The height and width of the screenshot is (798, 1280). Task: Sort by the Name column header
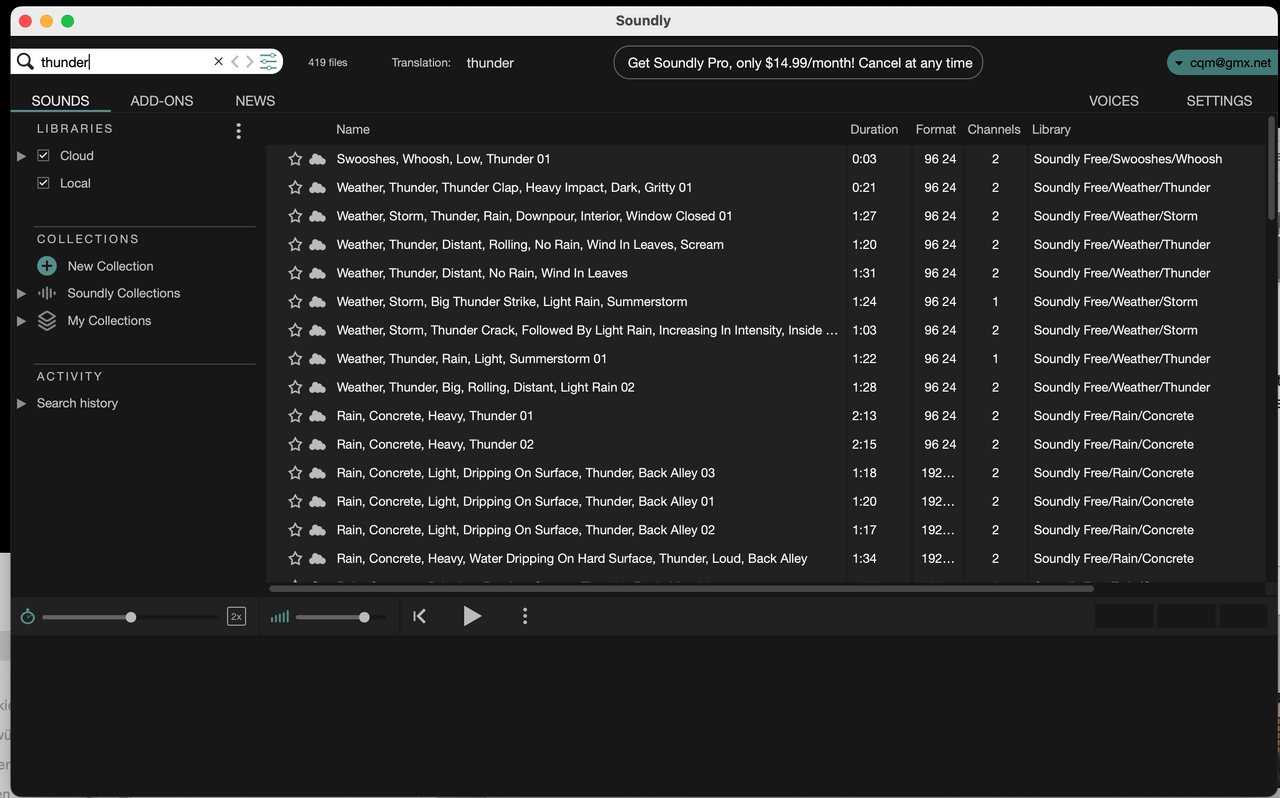point(353,130)
